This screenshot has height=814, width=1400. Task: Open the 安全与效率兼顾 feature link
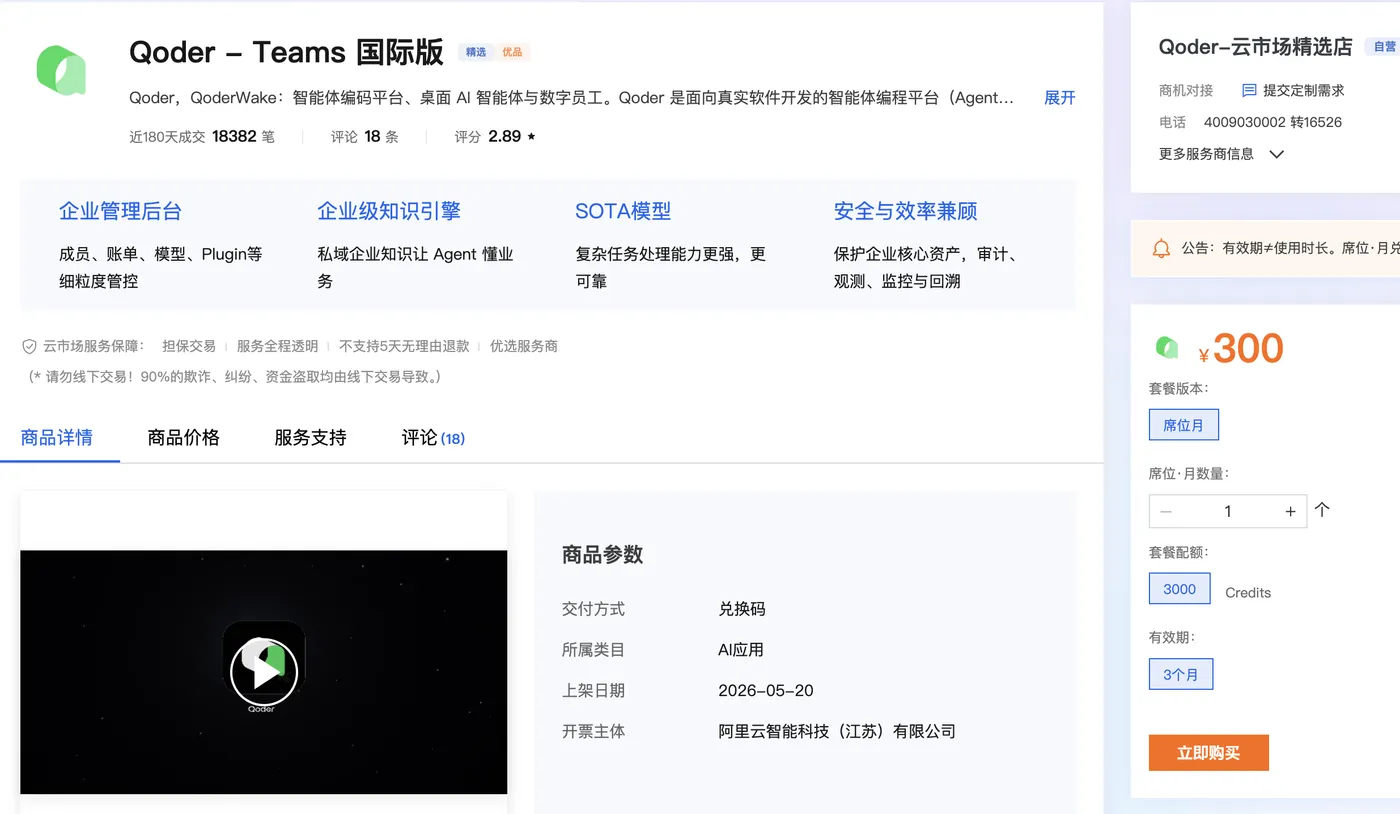(906, 211)
